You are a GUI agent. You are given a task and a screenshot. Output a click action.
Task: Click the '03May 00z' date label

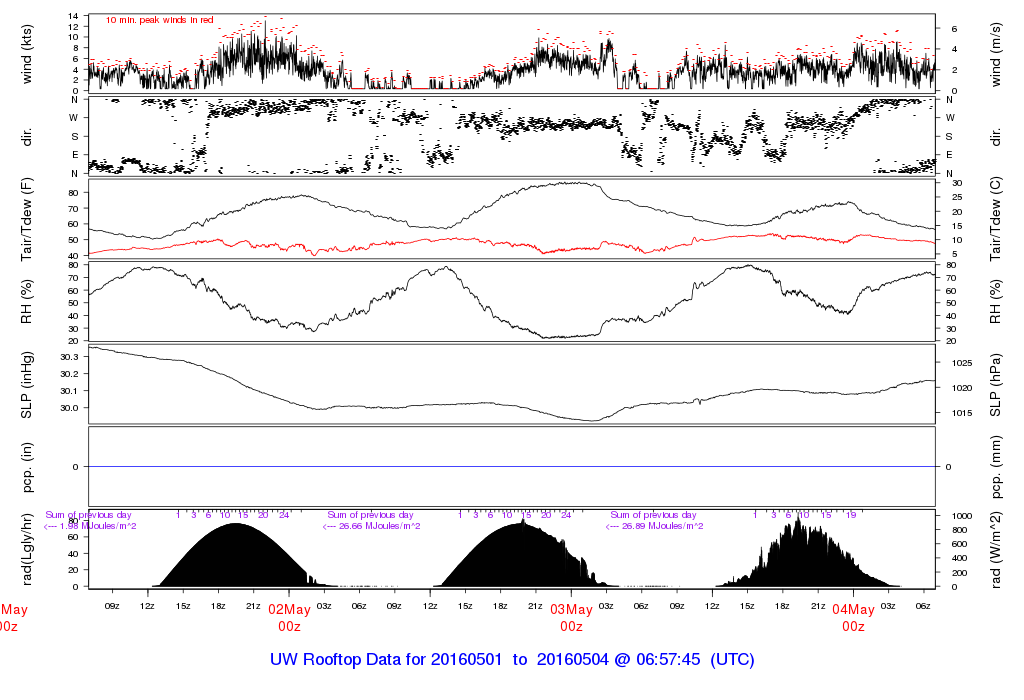coord(571,618)
